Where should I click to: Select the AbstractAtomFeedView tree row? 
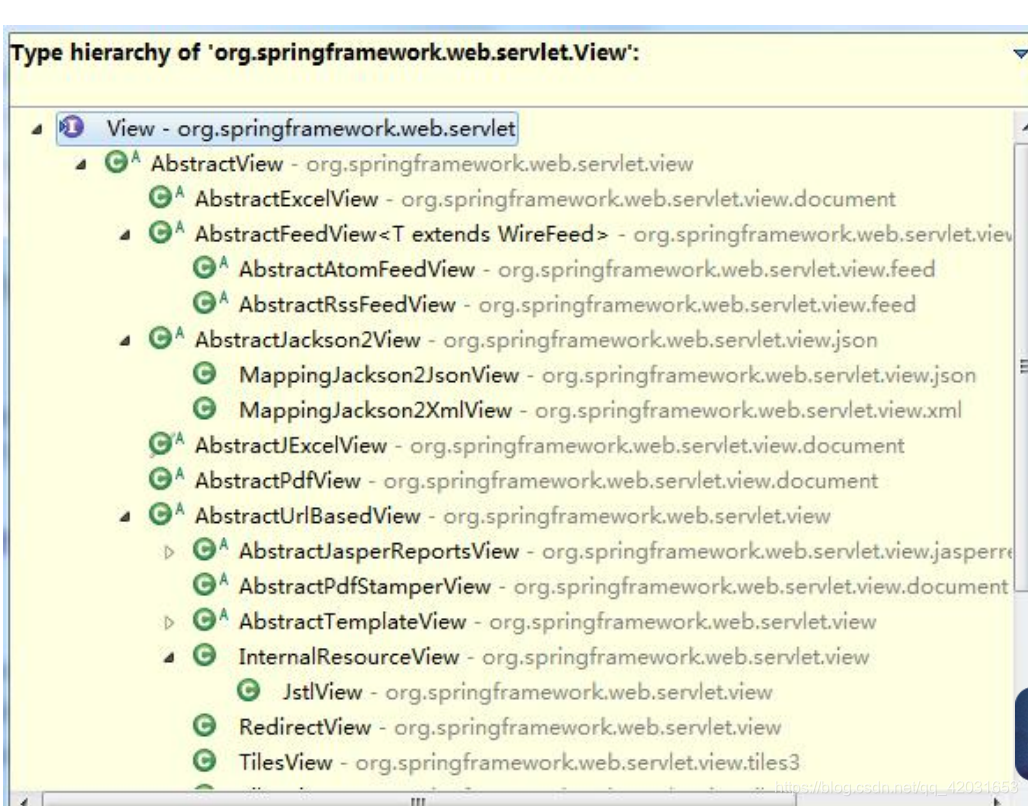(564, 269)
